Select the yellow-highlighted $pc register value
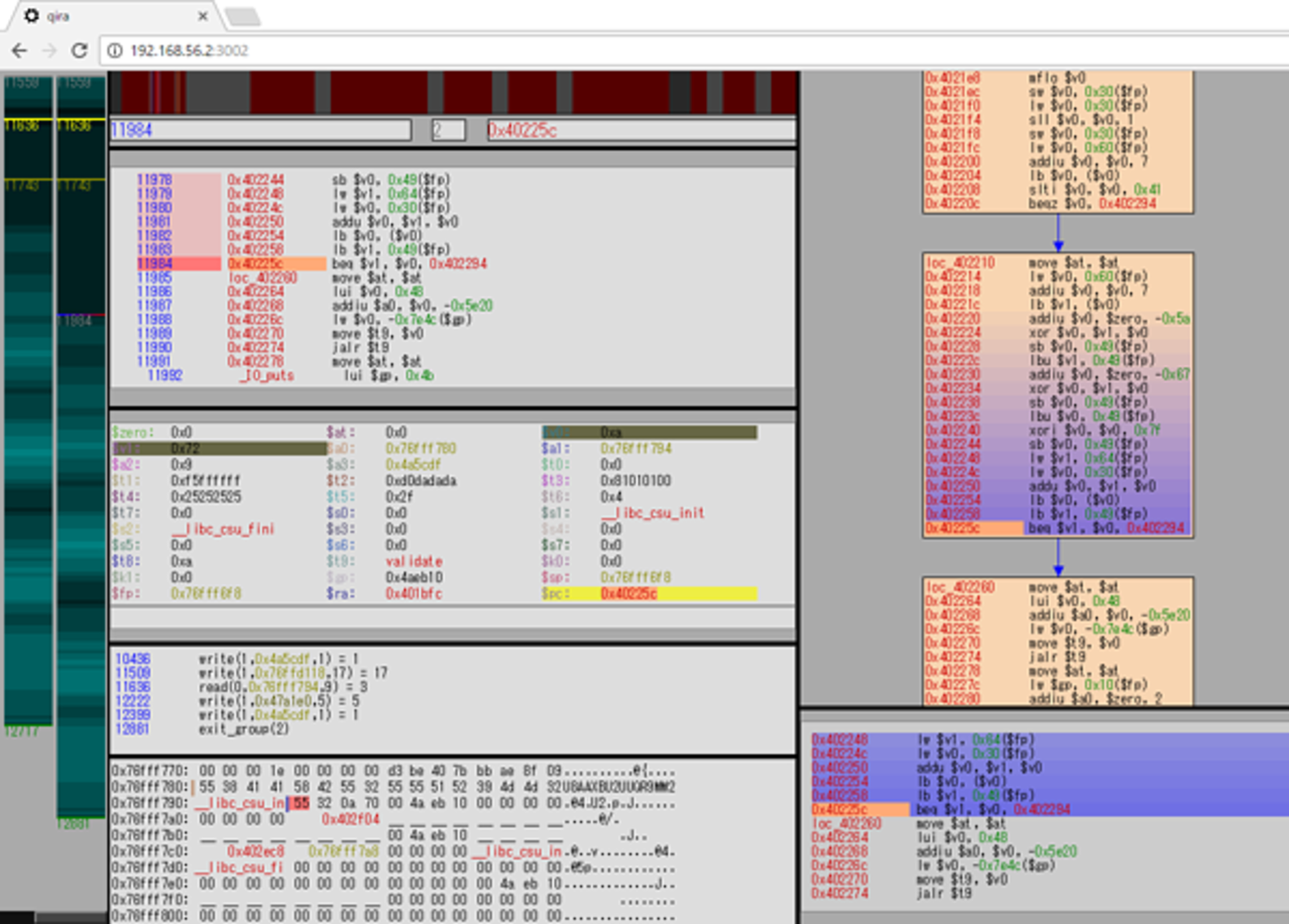The image size is (1289, 924). (629, 594)
